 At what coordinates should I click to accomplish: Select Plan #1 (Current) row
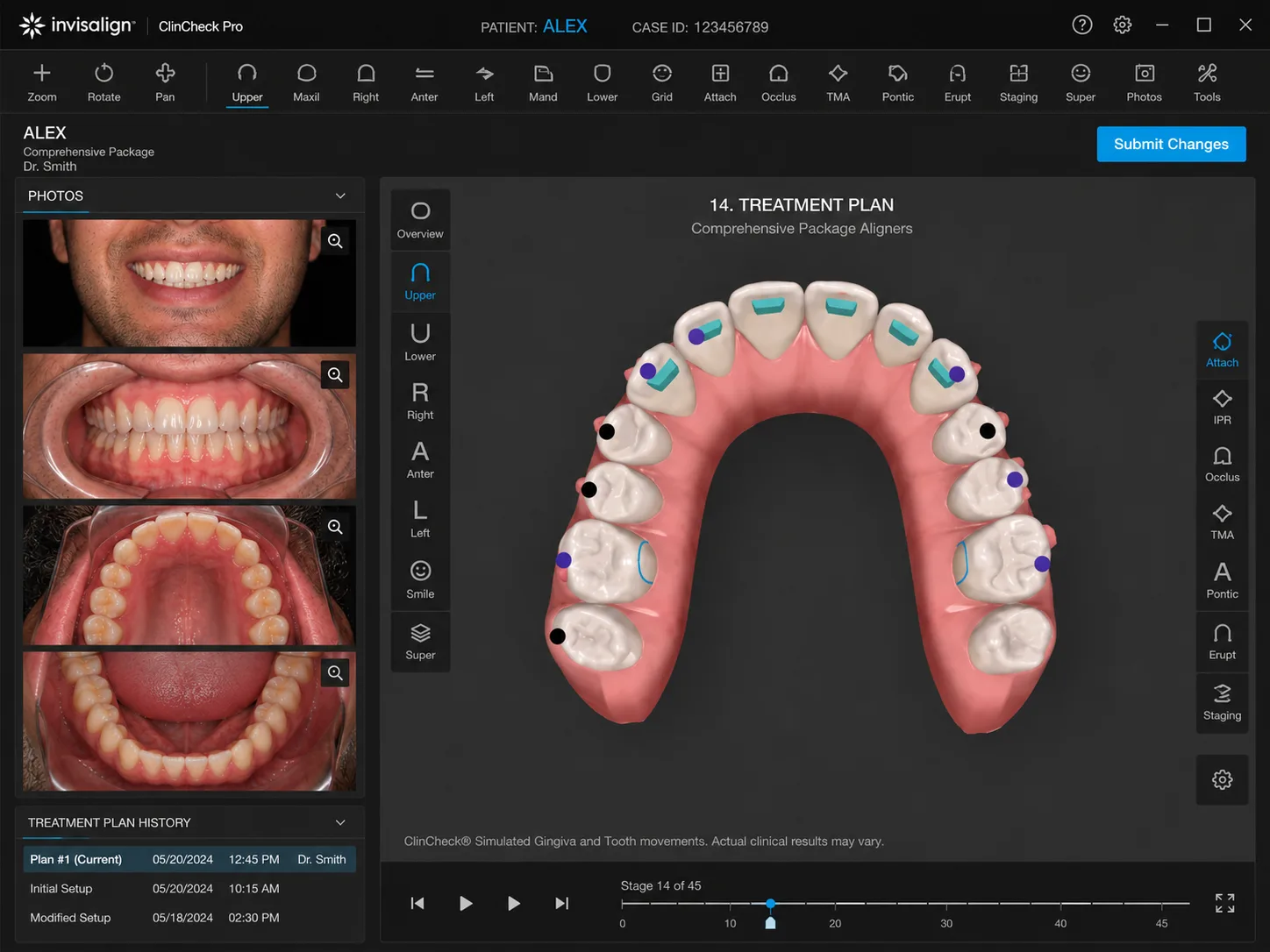click(189, 859)
